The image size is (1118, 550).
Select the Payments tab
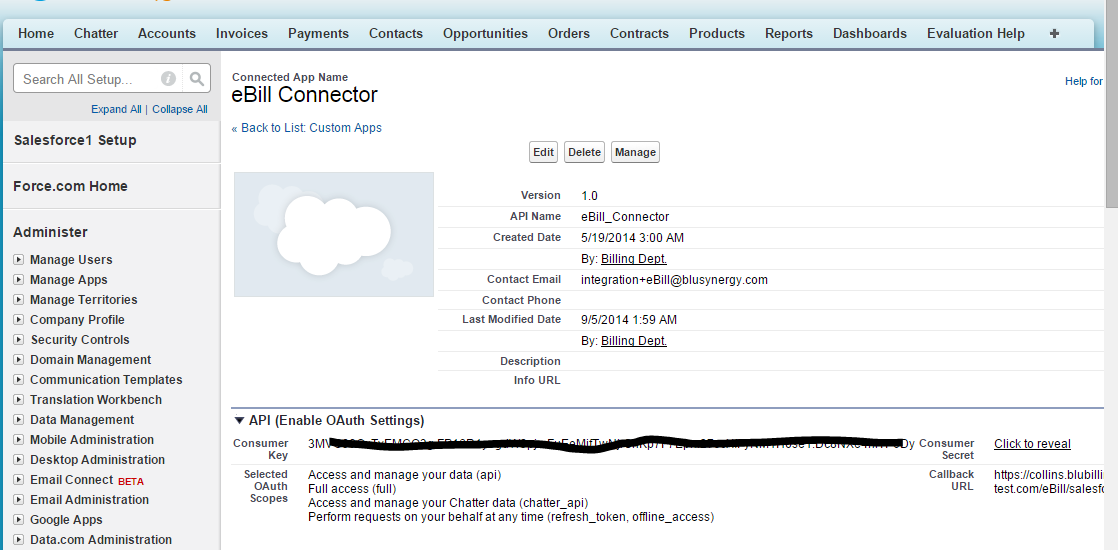318,34
